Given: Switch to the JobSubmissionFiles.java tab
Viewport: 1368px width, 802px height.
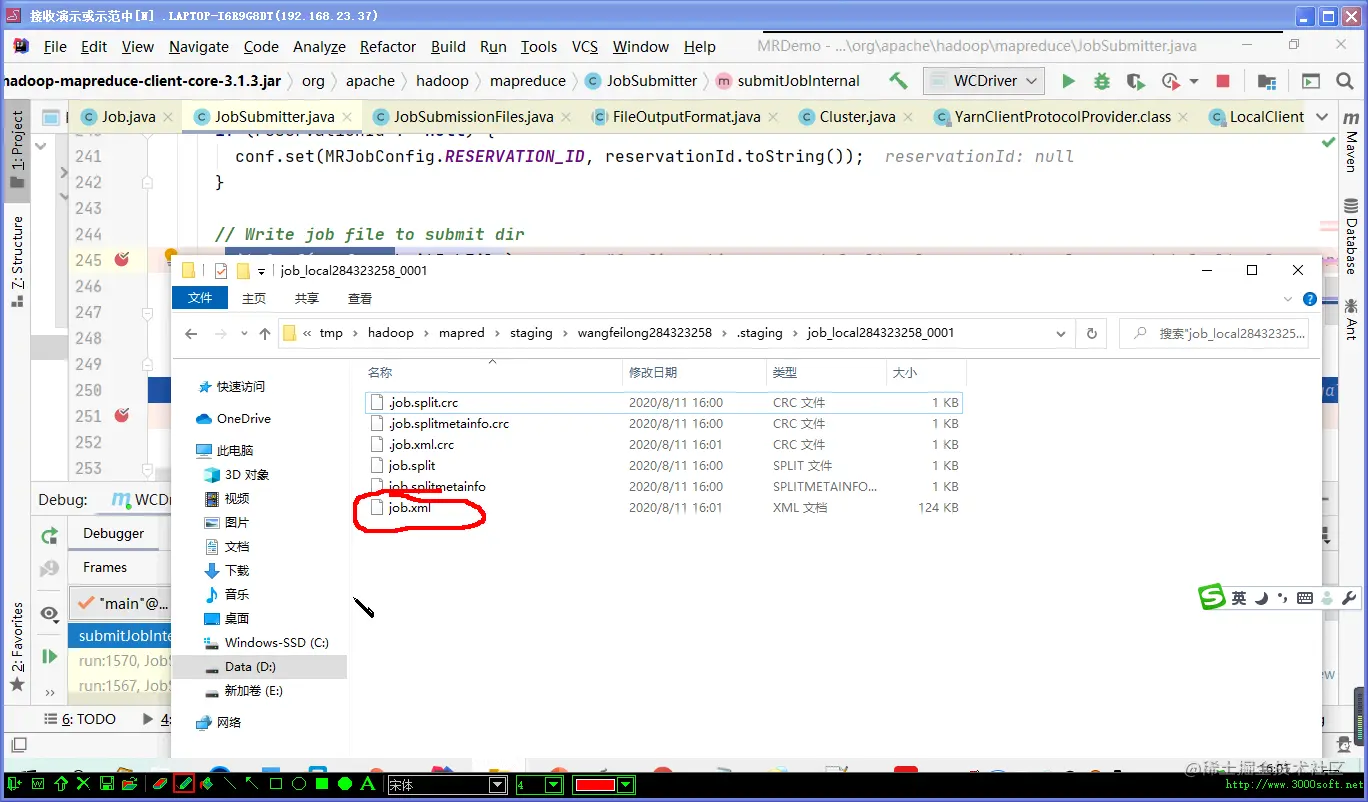Looking at the screenshot, I should coord(473,117).
